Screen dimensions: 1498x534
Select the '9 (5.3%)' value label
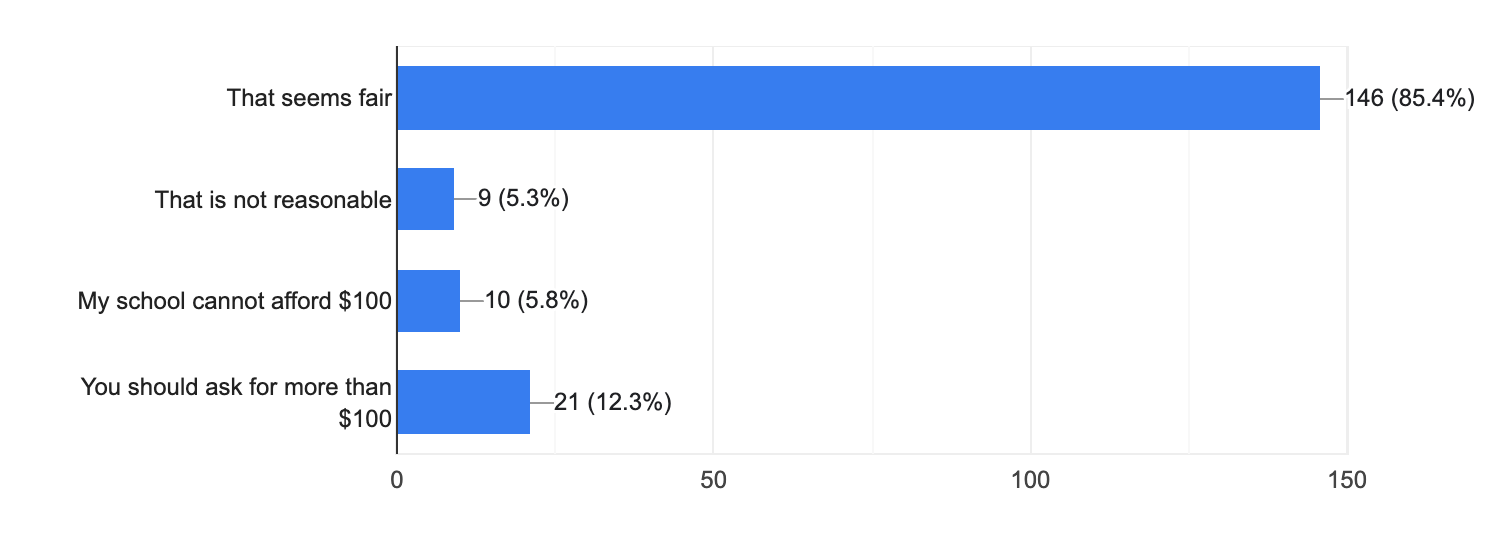(523, 199)
